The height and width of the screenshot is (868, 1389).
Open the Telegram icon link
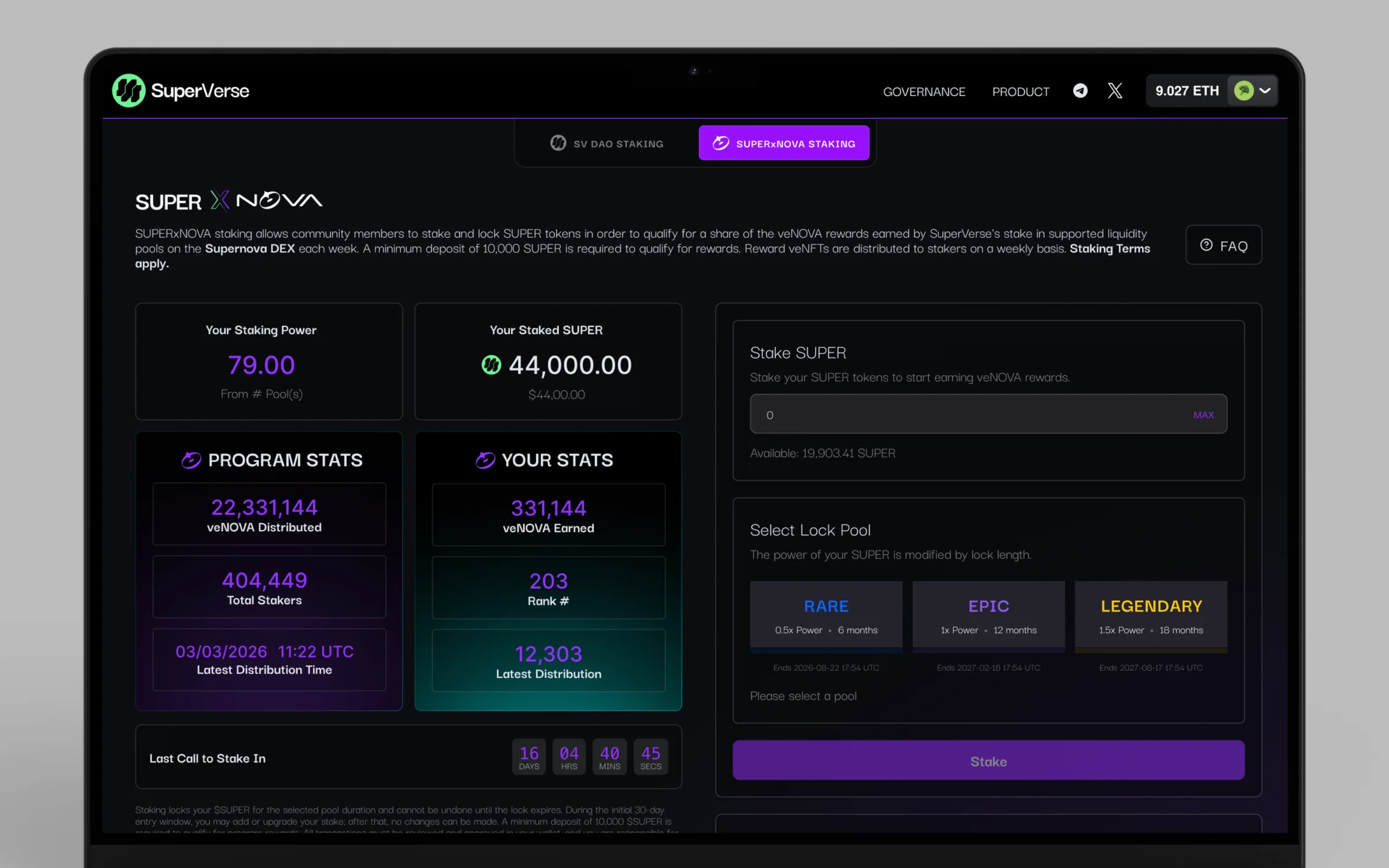tap(1080, 91)
